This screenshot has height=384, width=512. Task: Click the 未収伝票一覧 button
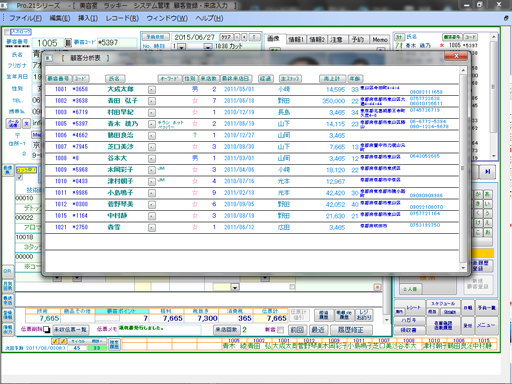[70, 330]
